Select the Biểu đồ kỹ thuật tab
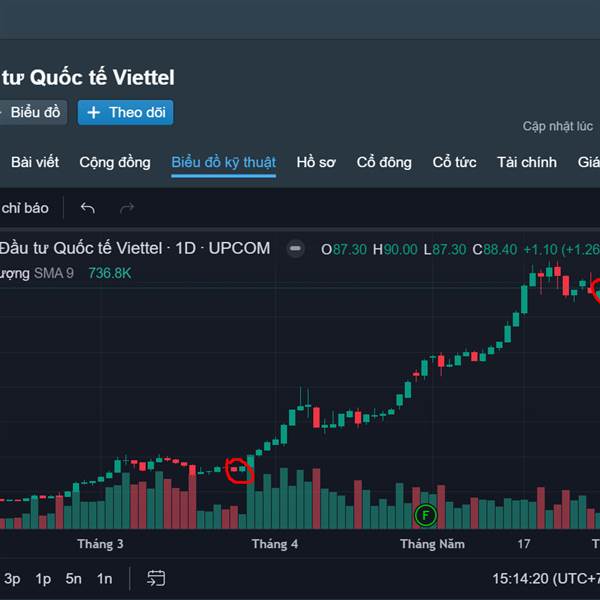The height and width of the screenshot is (600, 600). click(223, 163)
